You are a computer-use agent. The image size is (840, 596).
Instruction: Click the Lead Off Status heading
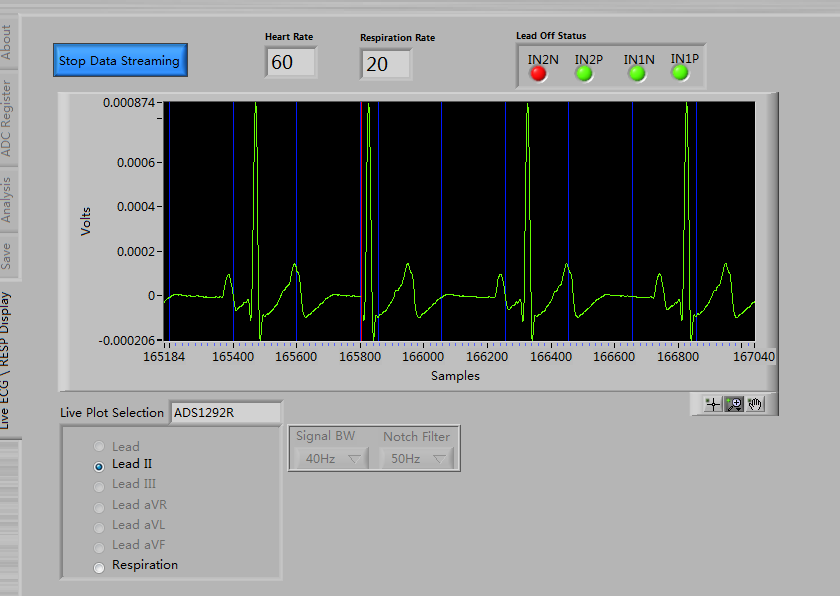tap(551, 36)
